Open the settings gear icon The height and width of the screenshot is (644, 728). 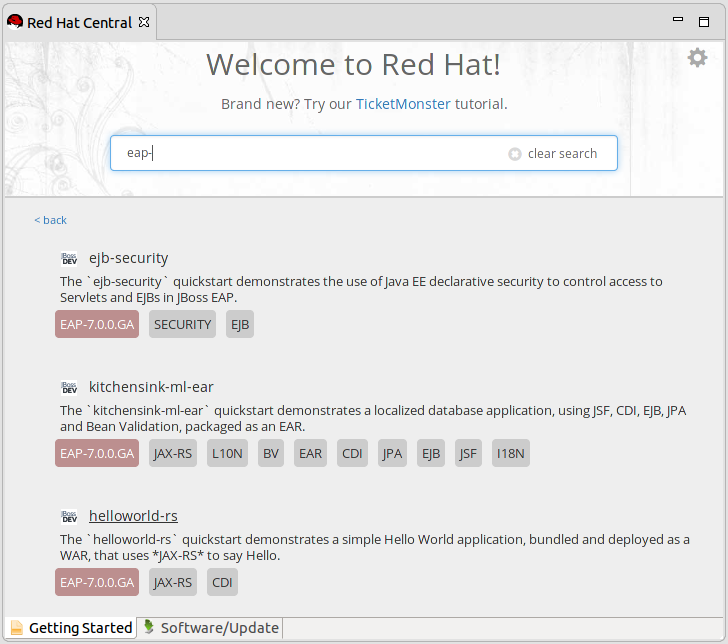tap(697, 58)
